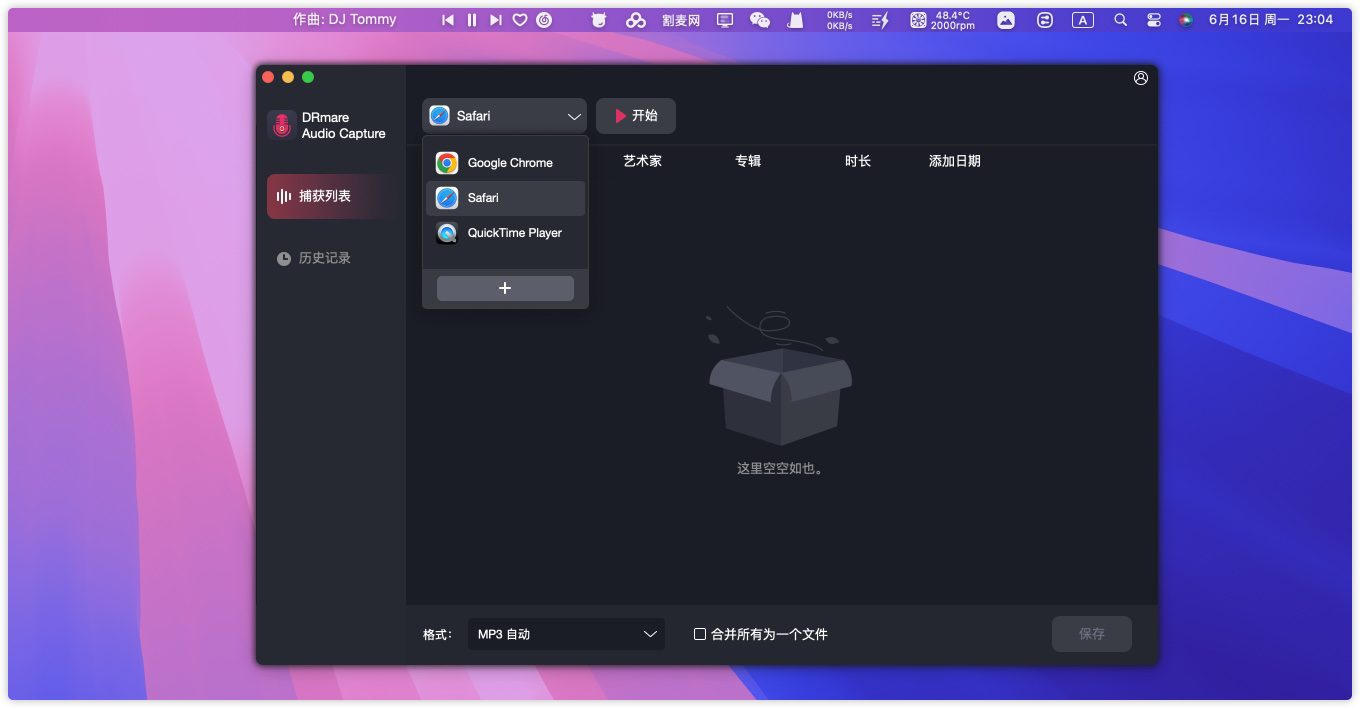The image size is (1360, 708).
Task: Select Google Chrome from the source list
Action: [505, 163]
